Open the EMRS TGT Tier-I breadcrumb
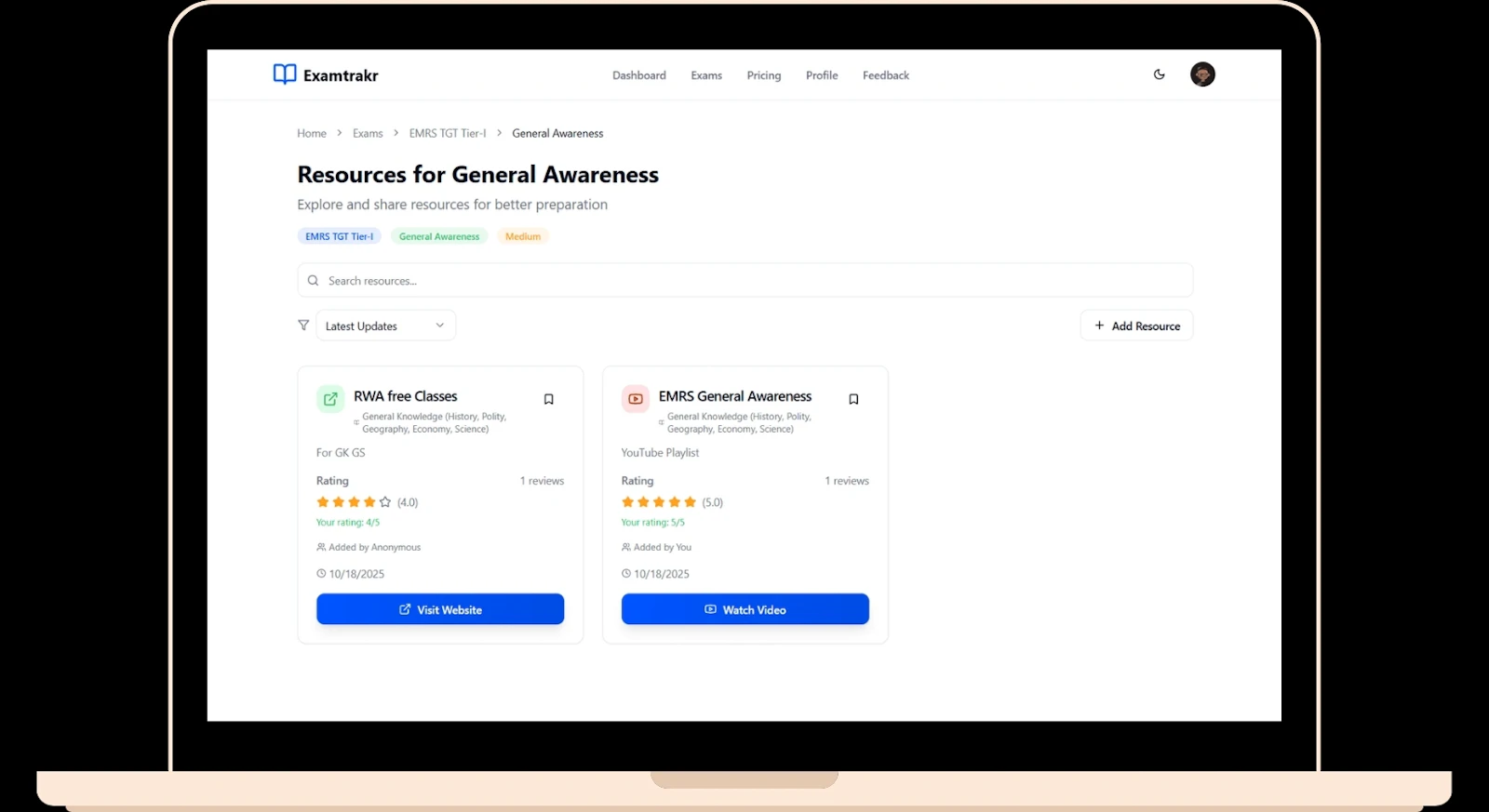 pyautogui.click(x=448, y=134)
